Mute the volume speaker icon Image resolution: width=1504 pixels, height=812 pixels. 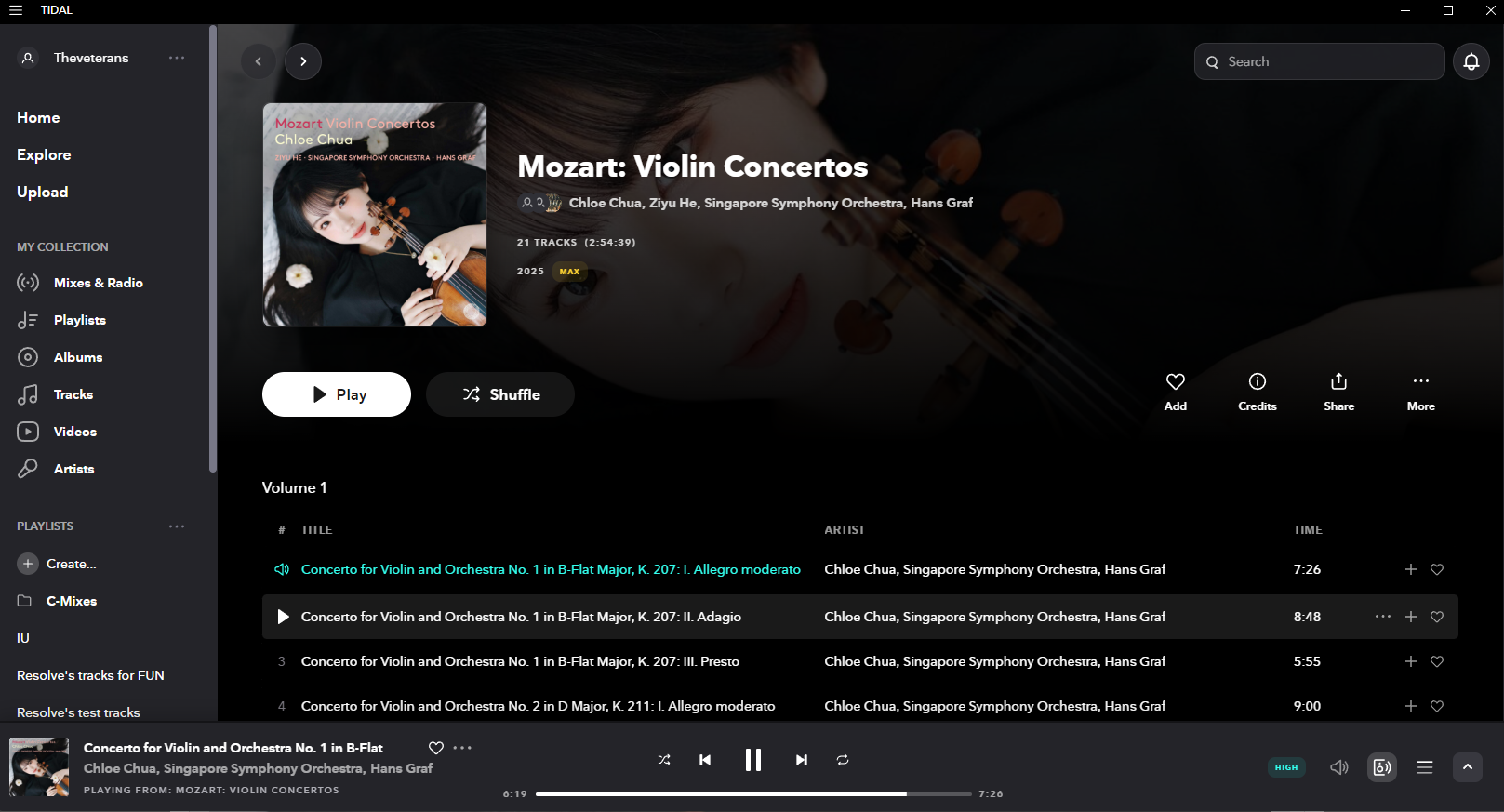click(1338, 767)
